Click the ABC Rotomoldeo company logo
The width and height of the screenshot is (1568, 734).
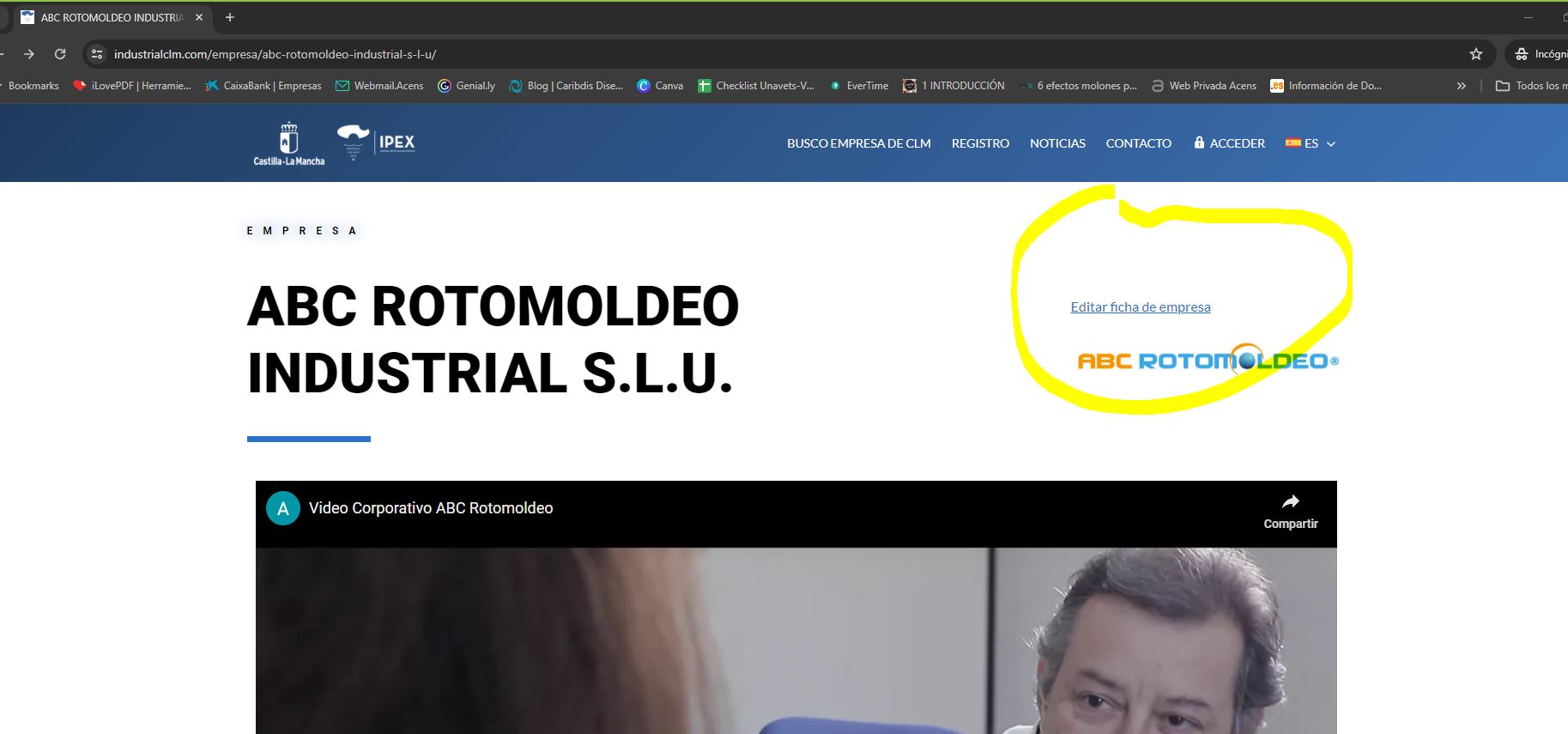(1207, 361)
